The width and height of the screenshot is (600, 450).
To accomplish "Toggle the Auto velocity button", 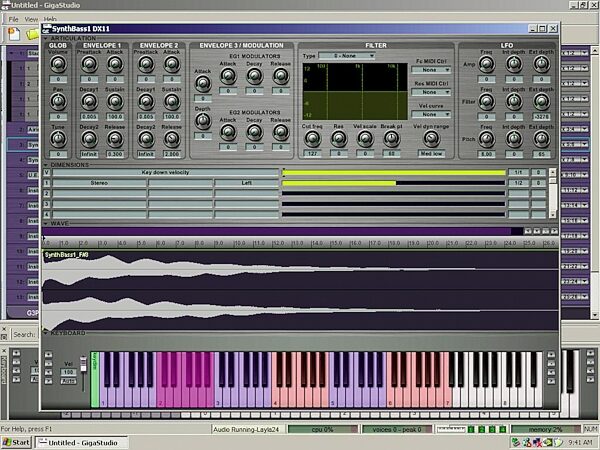I will click(x=68, y=381).
